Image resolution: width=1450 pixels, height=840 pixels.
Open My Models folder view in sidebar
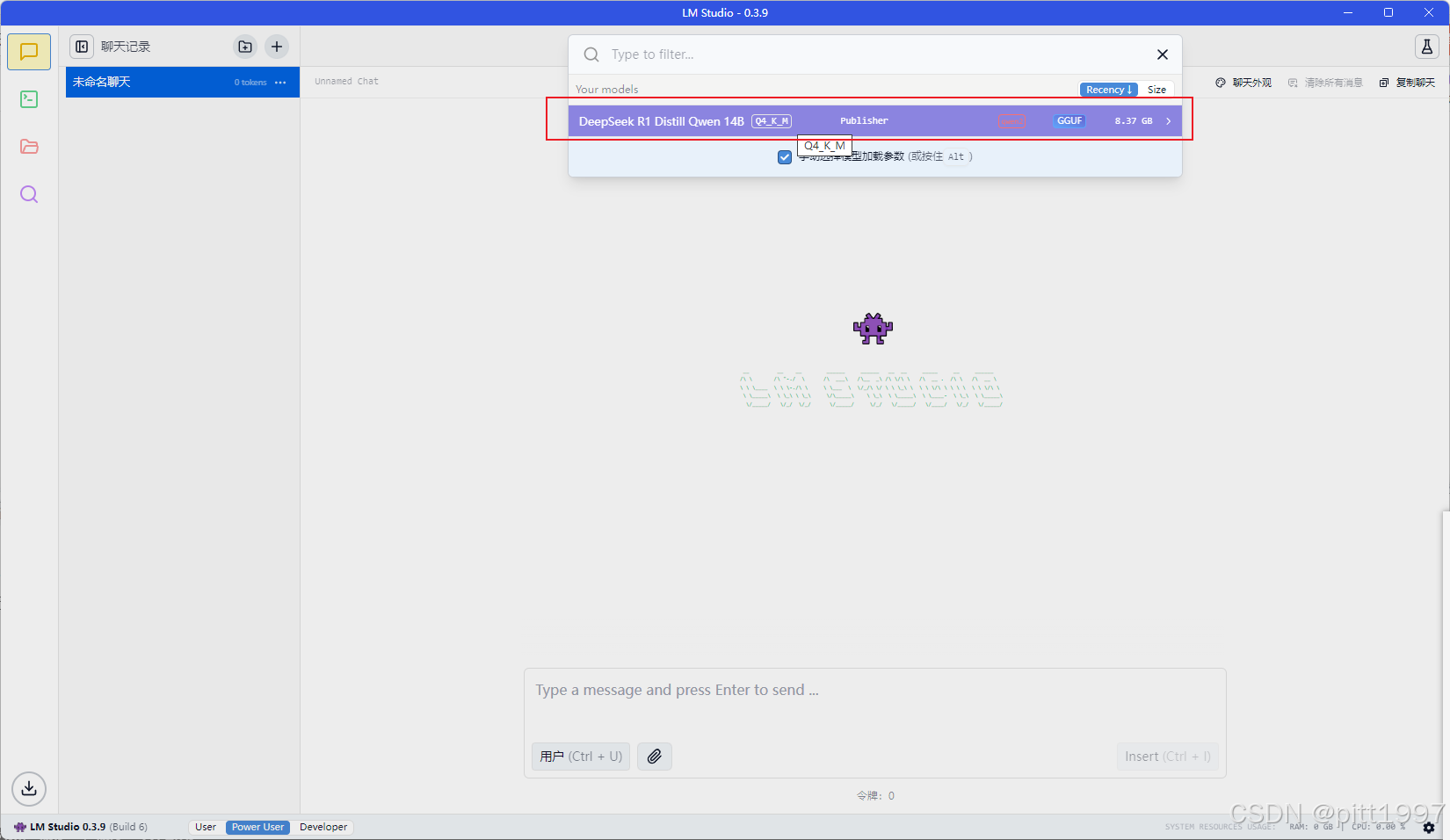click(29, 147)
